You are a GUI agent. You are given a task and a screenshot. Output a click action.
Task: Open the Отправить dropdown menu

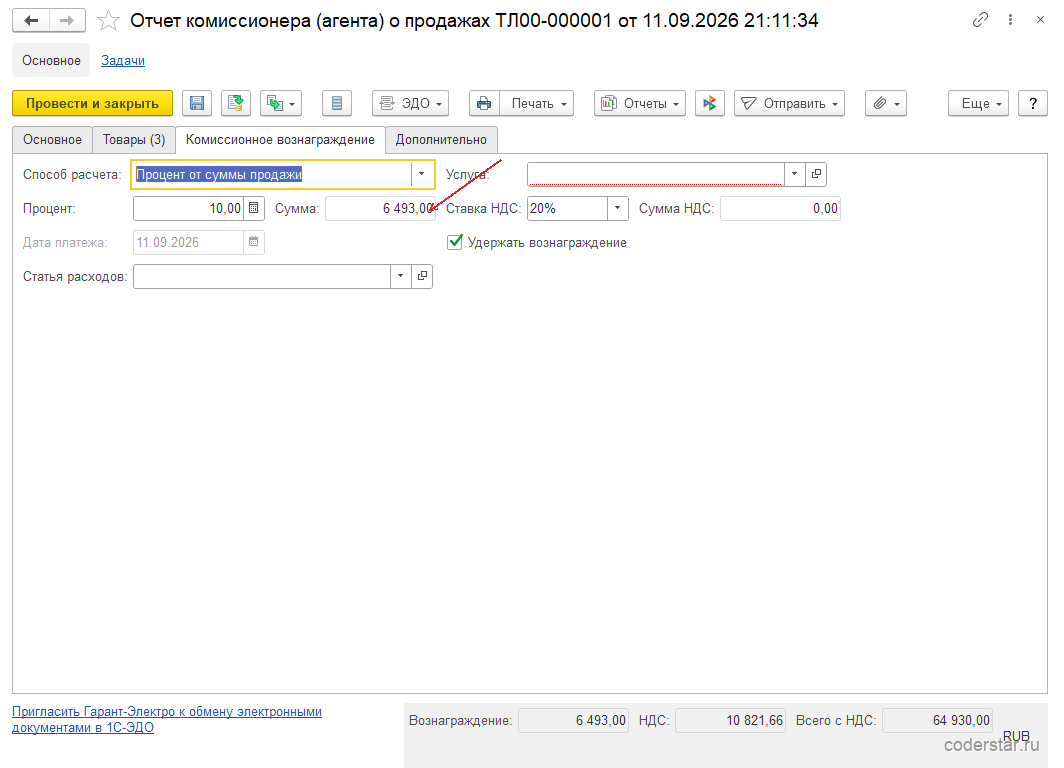(x=789, y=103)
